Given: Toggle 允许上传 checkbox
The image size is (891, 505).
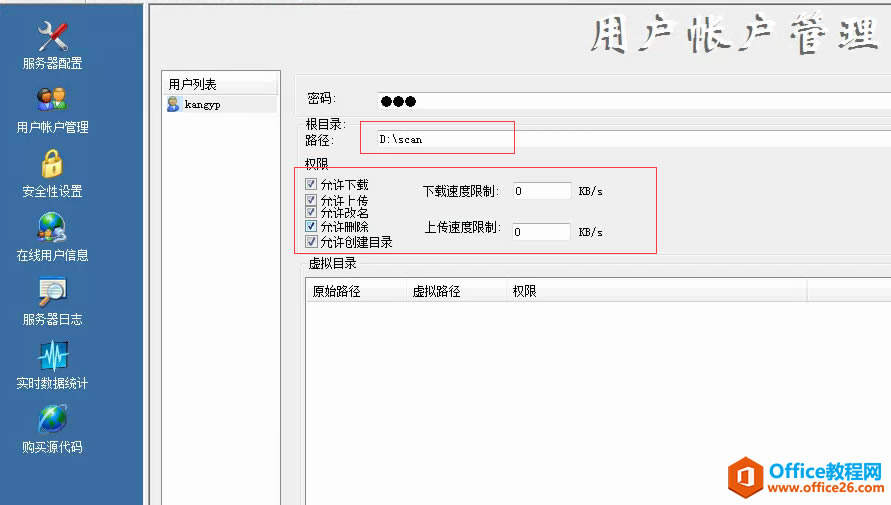Looking at the screenshot, I should click(x=311, y=200).
